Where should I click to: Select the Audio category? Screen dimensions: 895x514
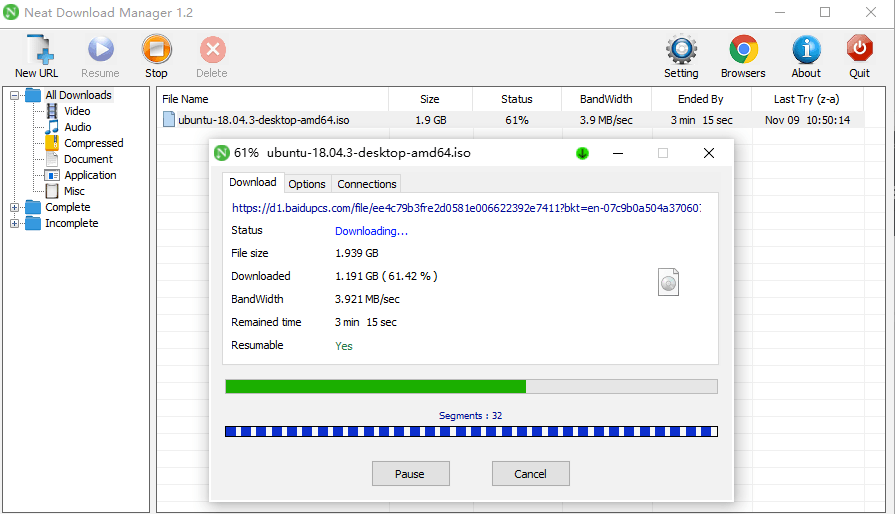(78, 127)
